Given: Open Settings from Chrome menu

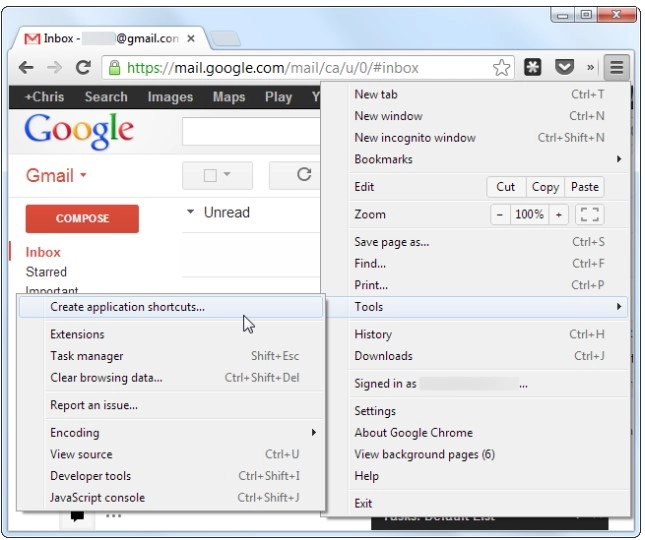Looking at the screenshot, I should pos(488,411).
